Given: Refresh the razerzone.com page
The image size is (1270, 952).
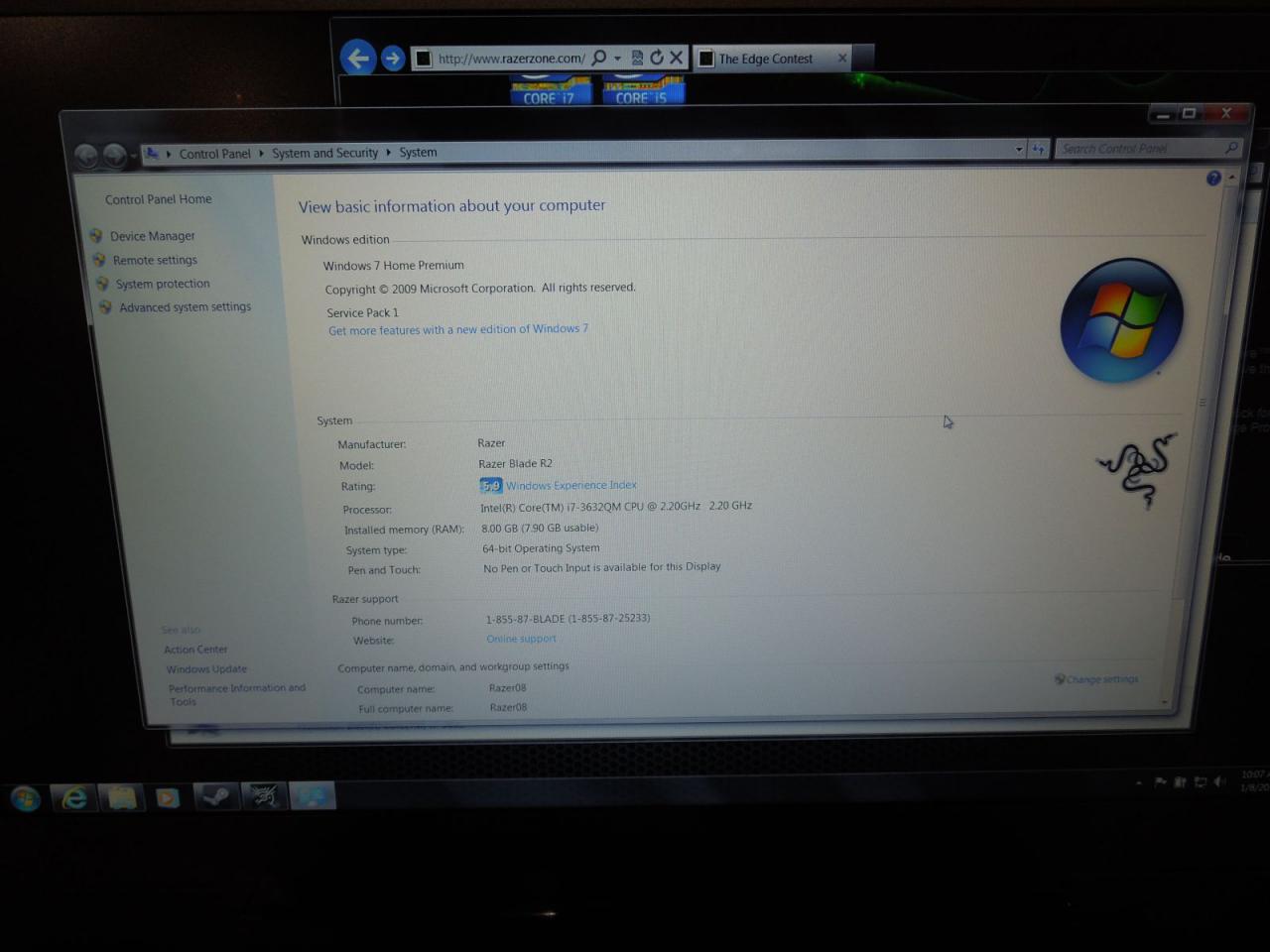Looking at the screenshot, I should click(x=657, y=58).
